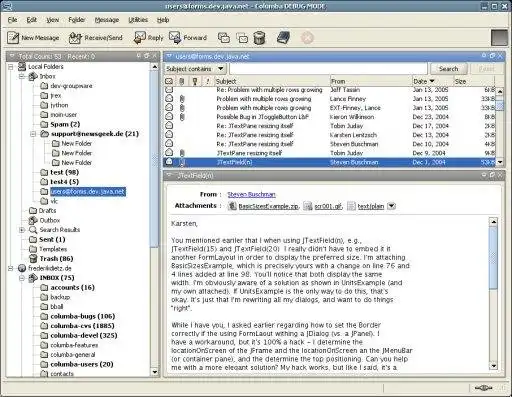Open the Help menu

tap(163, 20)
